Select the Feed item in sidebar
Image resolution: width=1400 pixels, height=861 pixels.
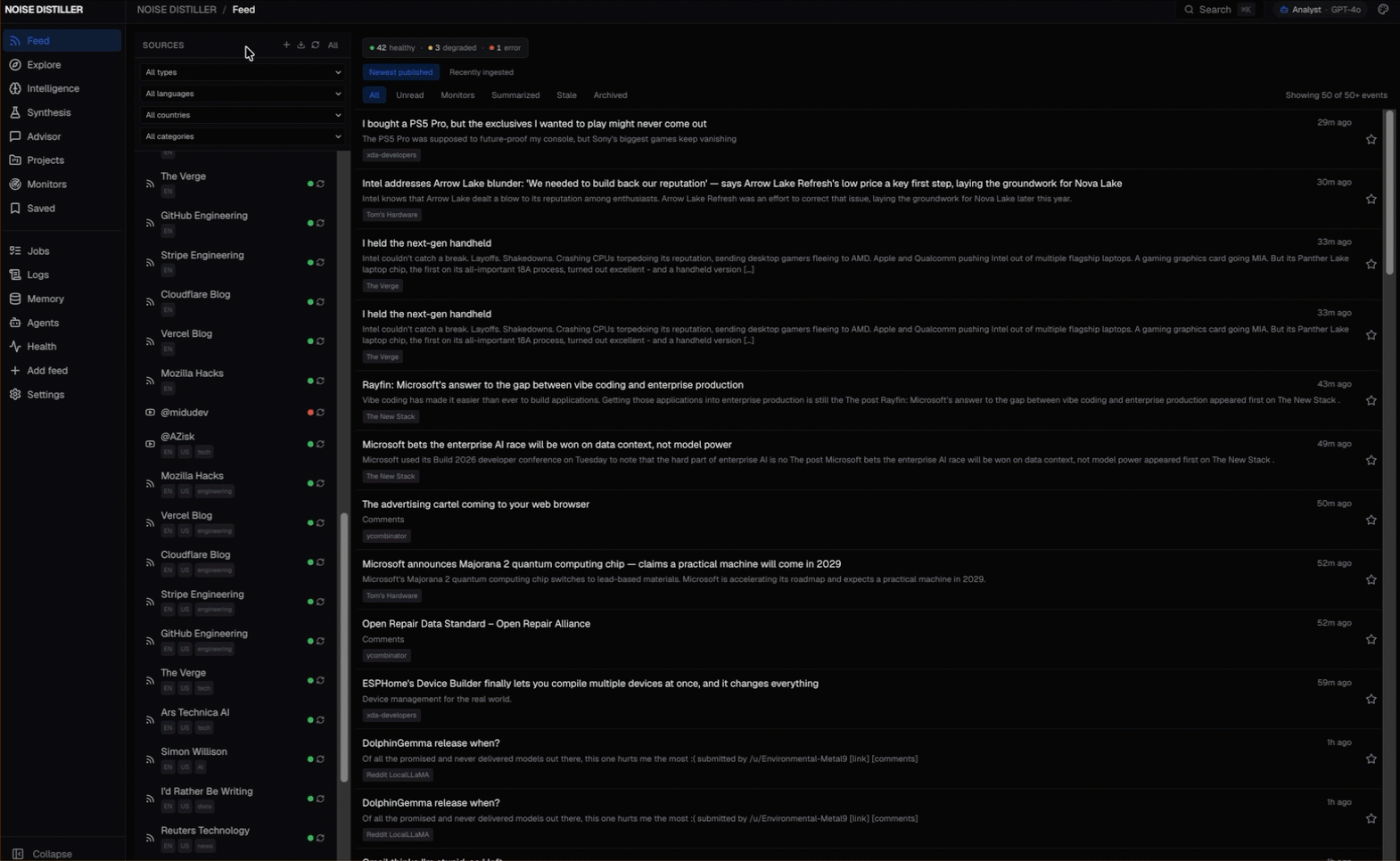click(61, 41)
